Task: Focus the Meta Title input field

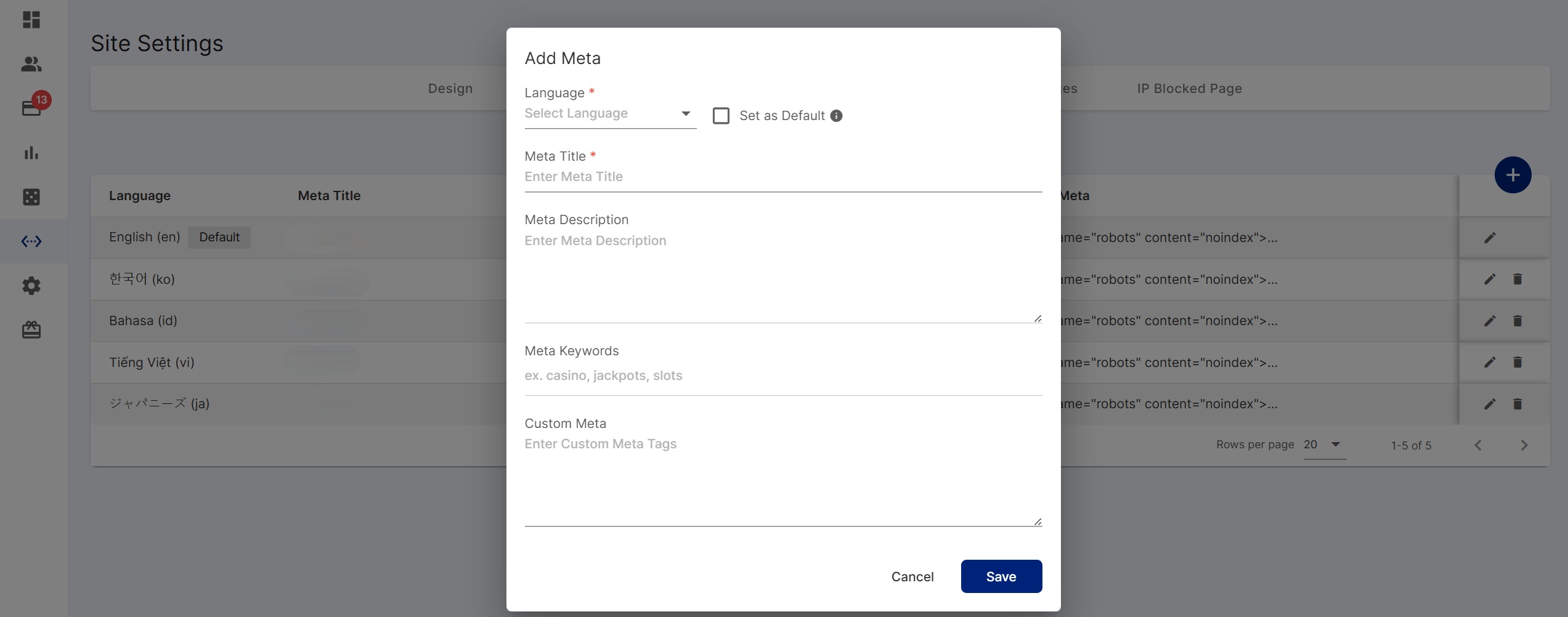Action: tap(783, 177)
